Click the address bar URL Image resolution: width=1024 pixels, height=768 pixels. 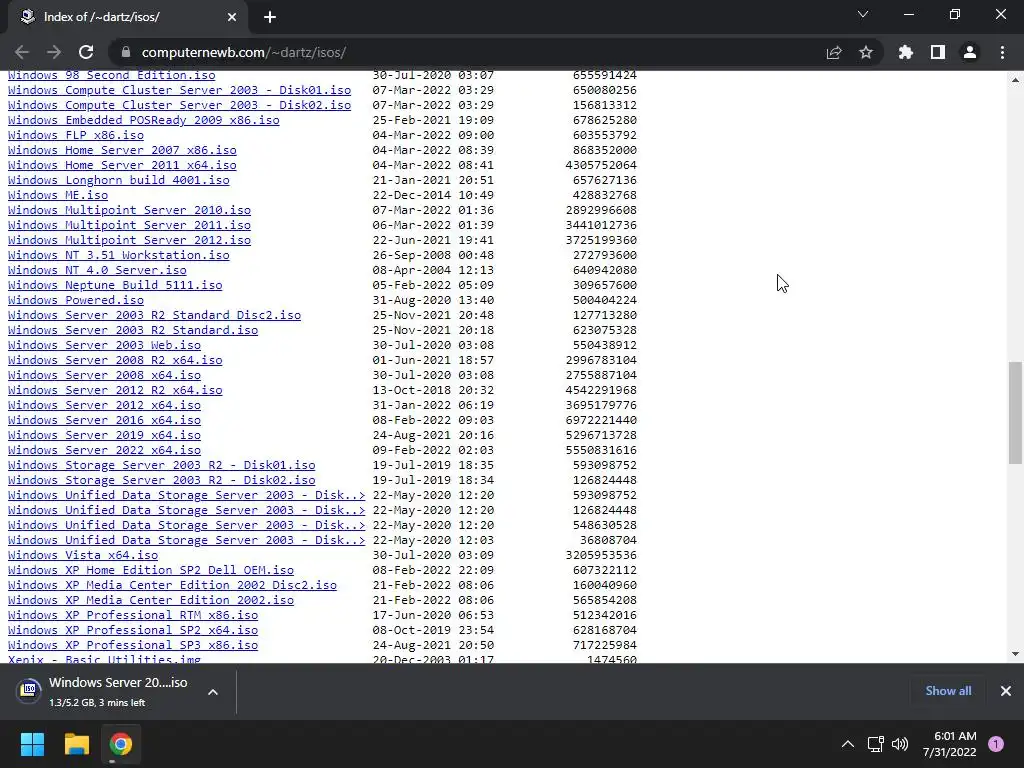click(x=244, y=52)
